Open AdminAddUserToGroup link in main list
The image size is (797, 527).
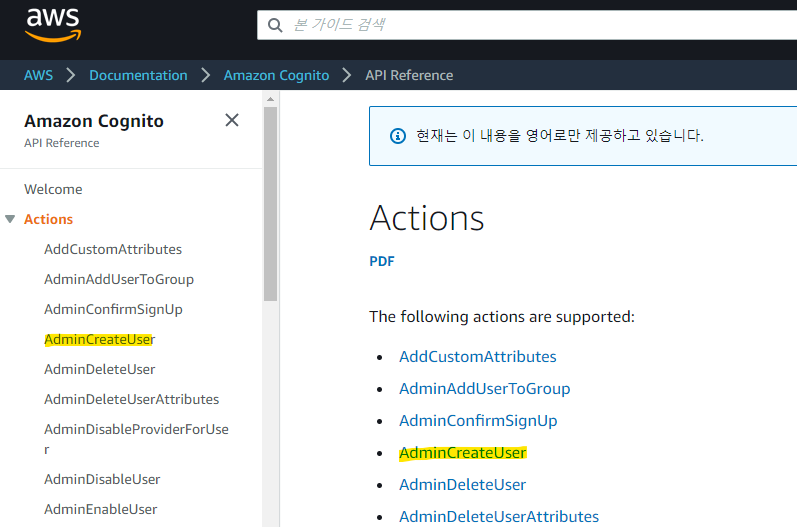[x=484, y=388]
